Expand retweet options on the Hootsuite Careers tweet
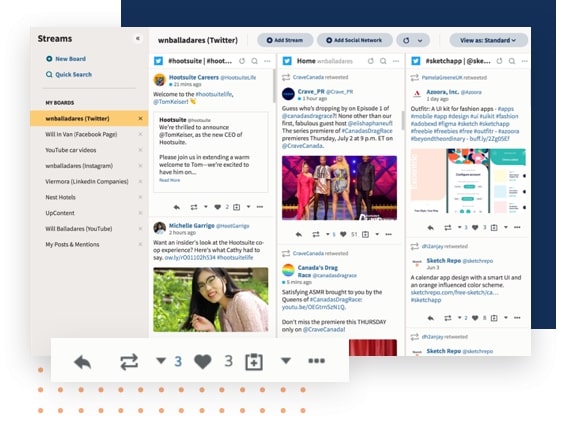This screenshot has width=561, height=422. 206,207
